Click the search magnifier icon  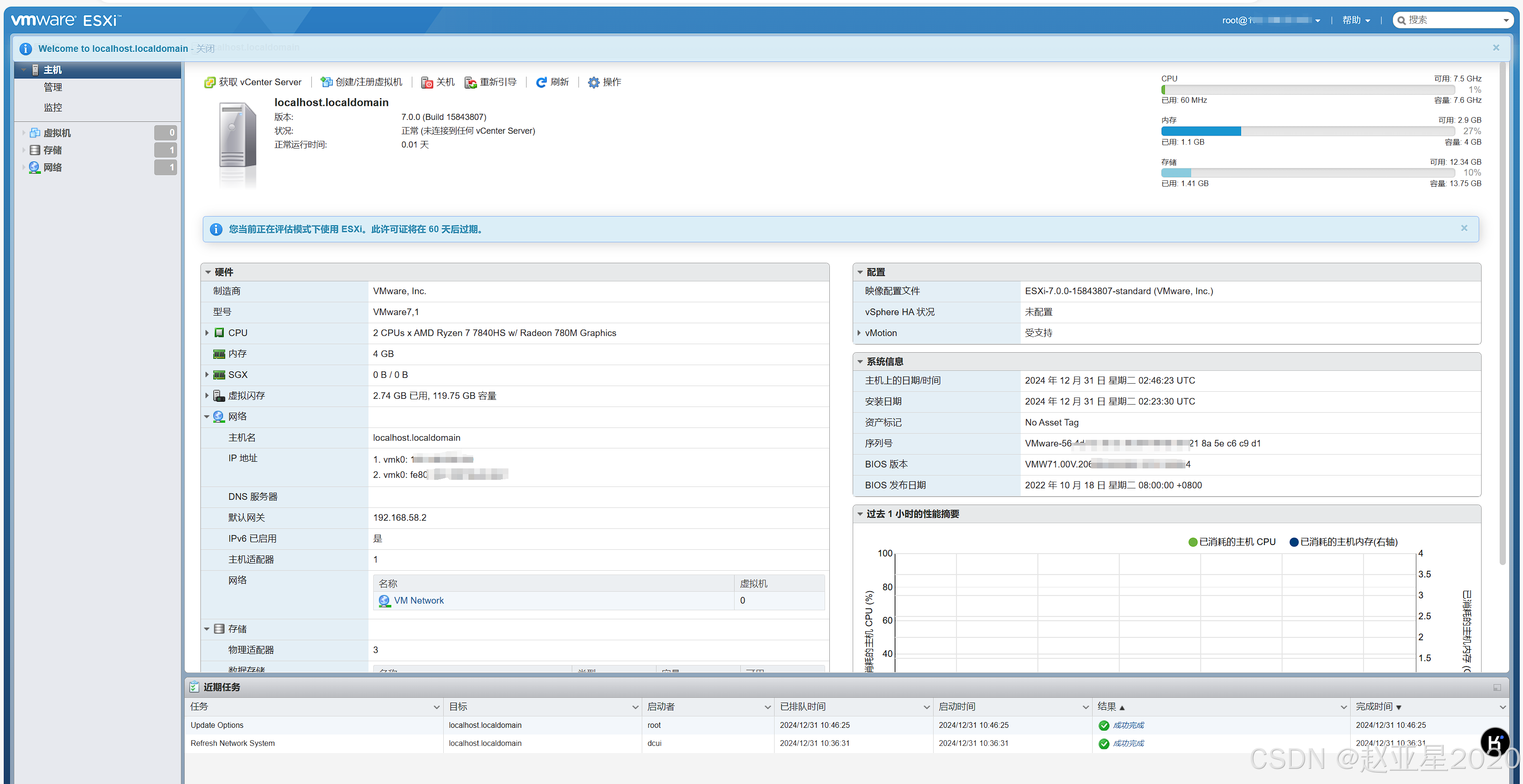[1401, 20]
